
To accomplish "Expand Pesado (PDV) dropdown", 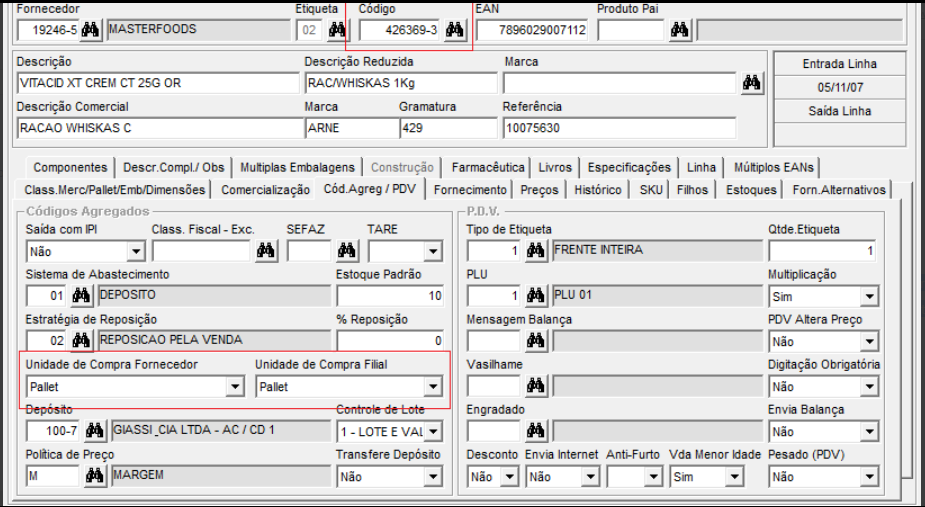I will (870, 477).
